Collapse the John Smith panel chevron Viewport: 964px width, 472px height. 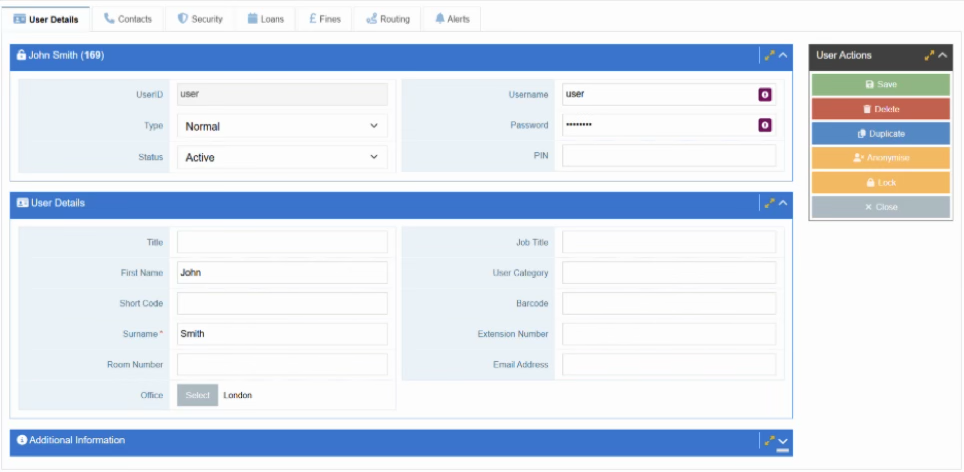[x=783, y=55]
